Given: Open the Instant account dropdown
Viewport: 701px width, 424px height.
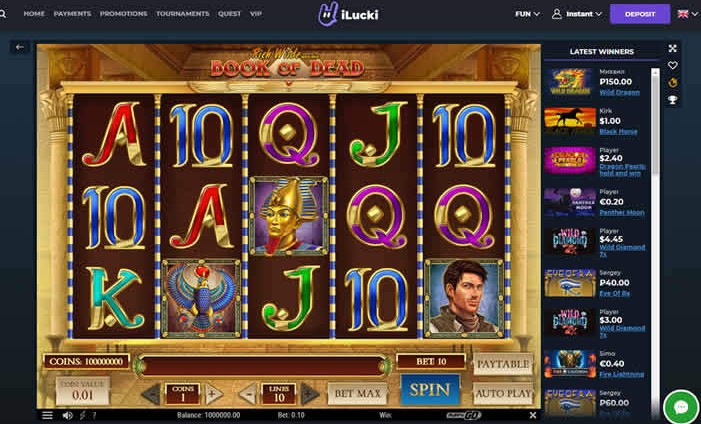Looking at the screenshot, I should [577, 14].
